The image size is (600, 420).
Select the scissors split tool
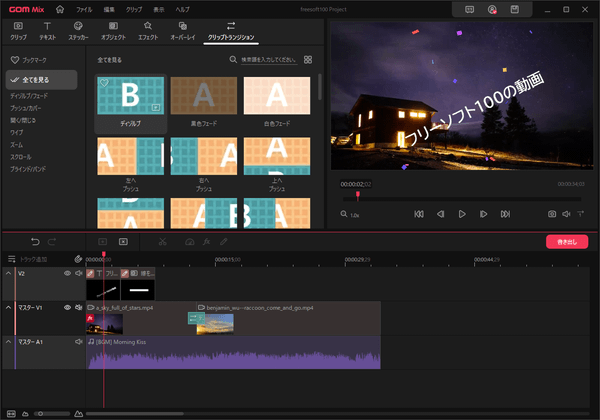pyautogui.click(x=163, y=241)
